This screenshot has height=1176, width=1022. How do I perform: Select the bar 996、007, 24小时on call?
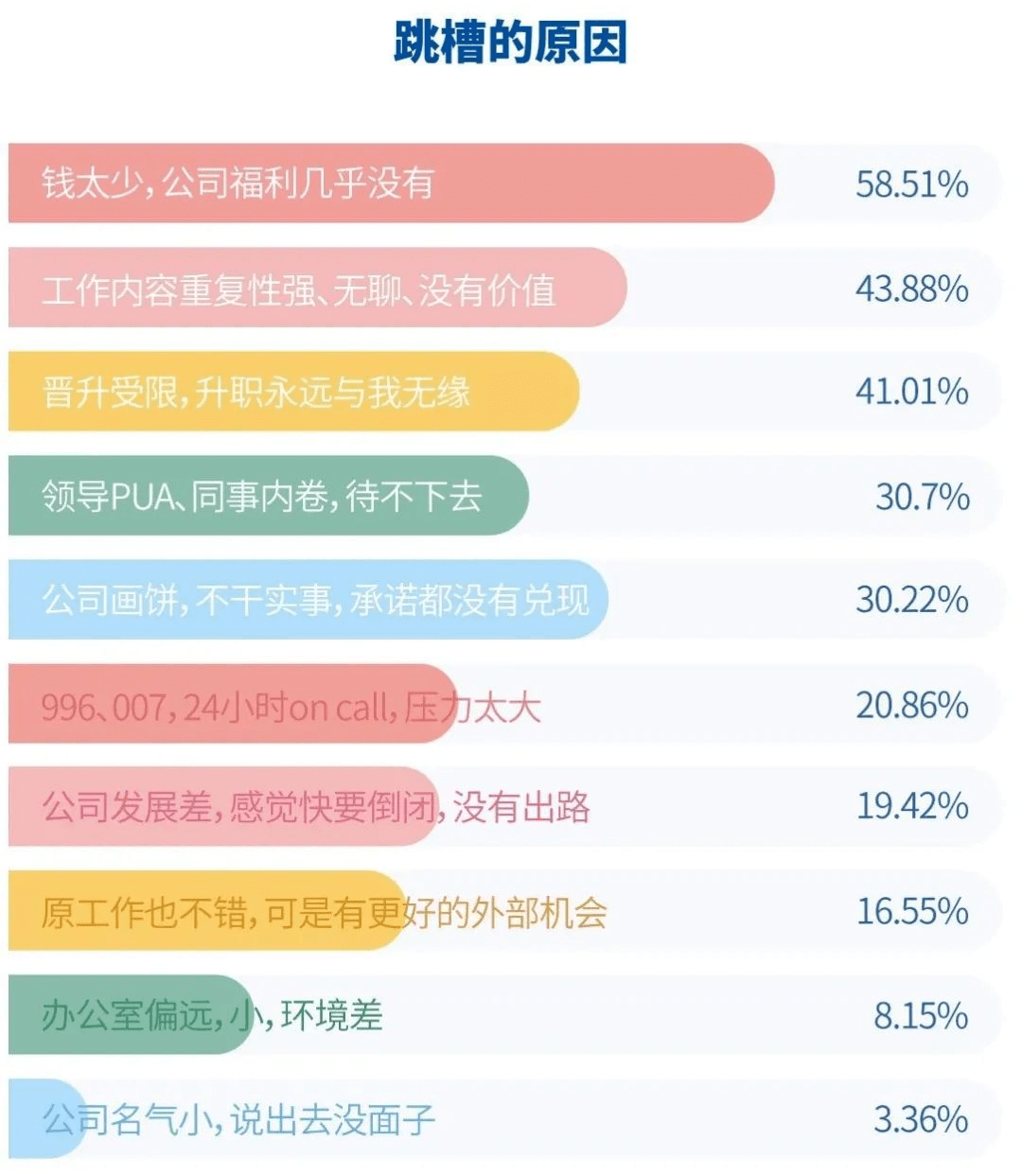tap(233, 704)
